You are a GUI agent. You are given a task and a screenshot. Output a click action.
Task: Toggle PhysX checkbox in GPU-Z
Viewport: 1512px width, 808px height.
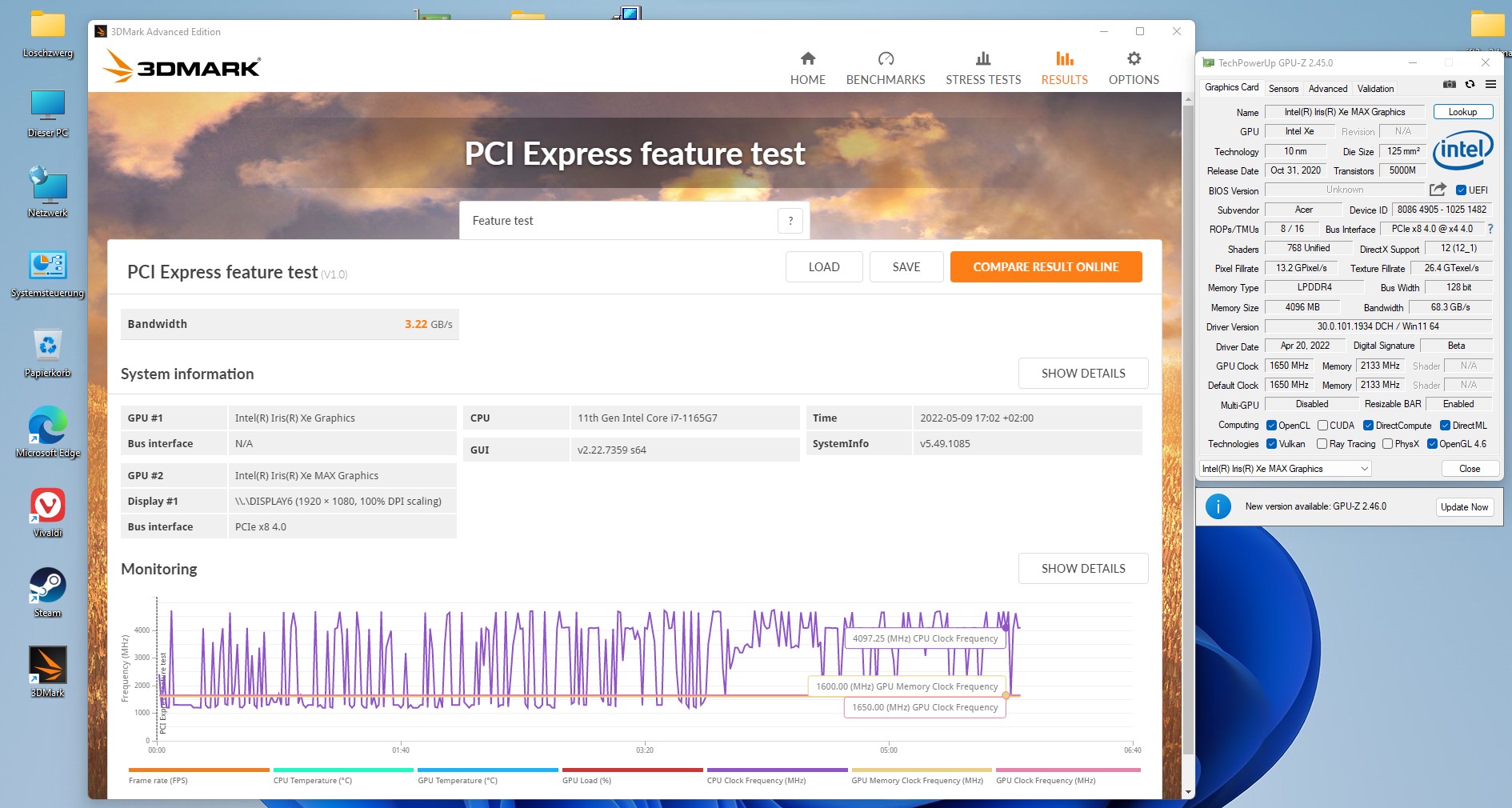(1388, 444)
